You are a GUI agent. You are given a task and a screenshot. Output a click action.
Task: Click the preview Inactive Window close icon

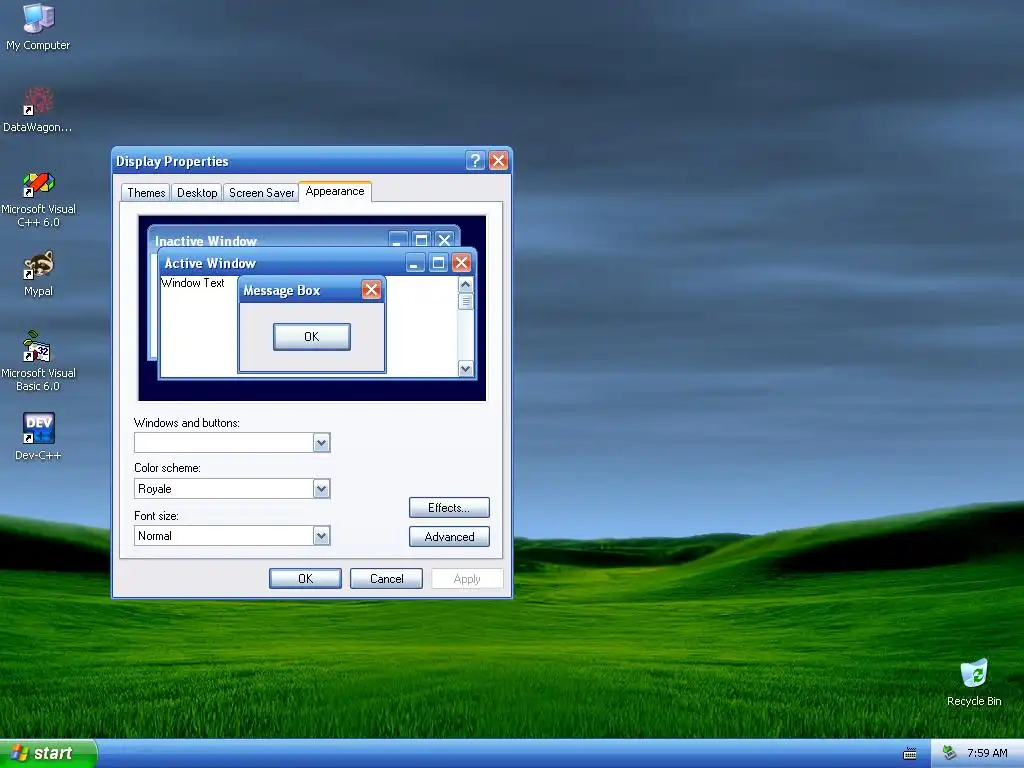point(444,239)
